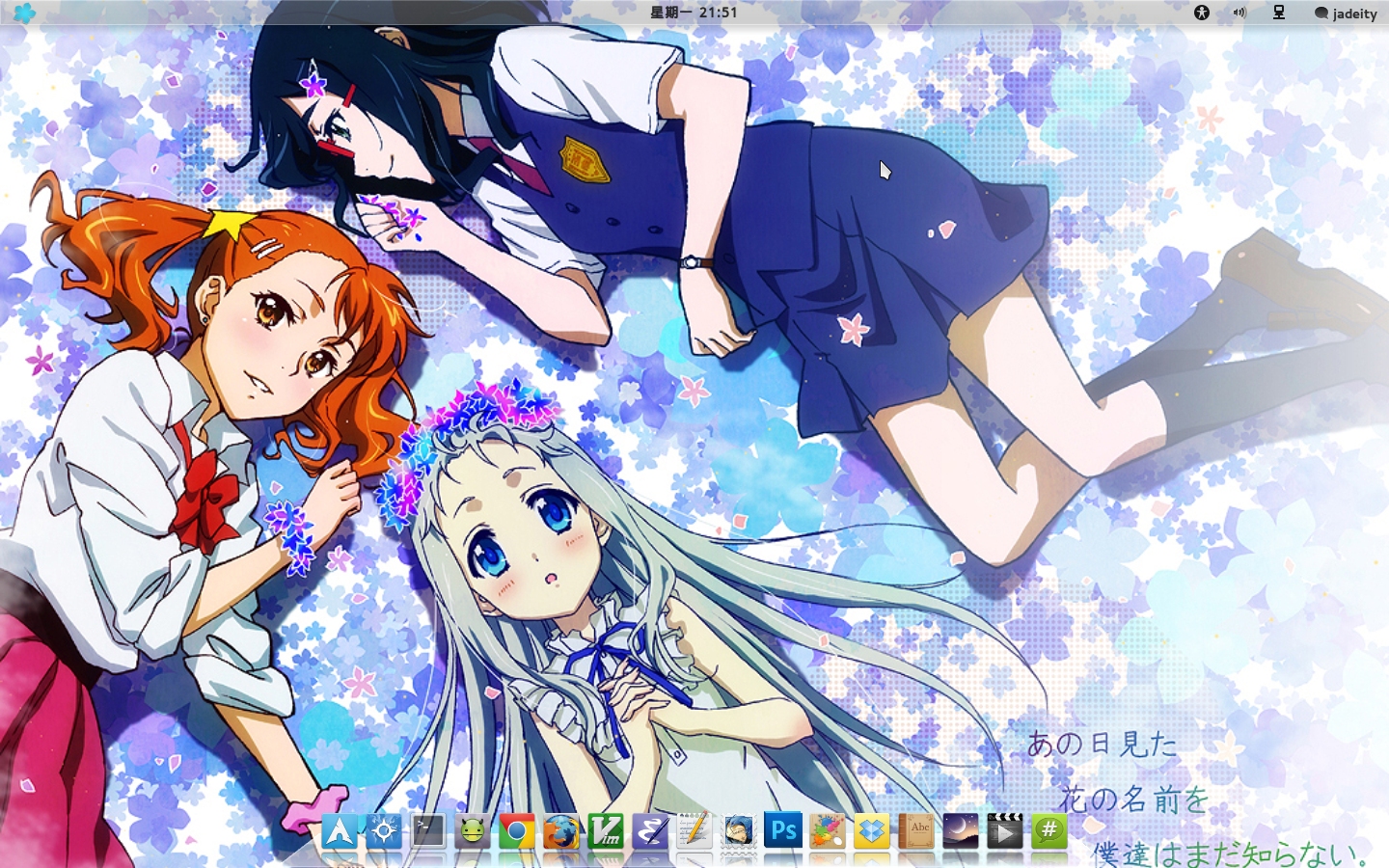The height and width of the screenshot is (868, 1389).
Task: Open the mail stamp app with anime avatar
Action: pyautogui.click(x=739, y=831)
